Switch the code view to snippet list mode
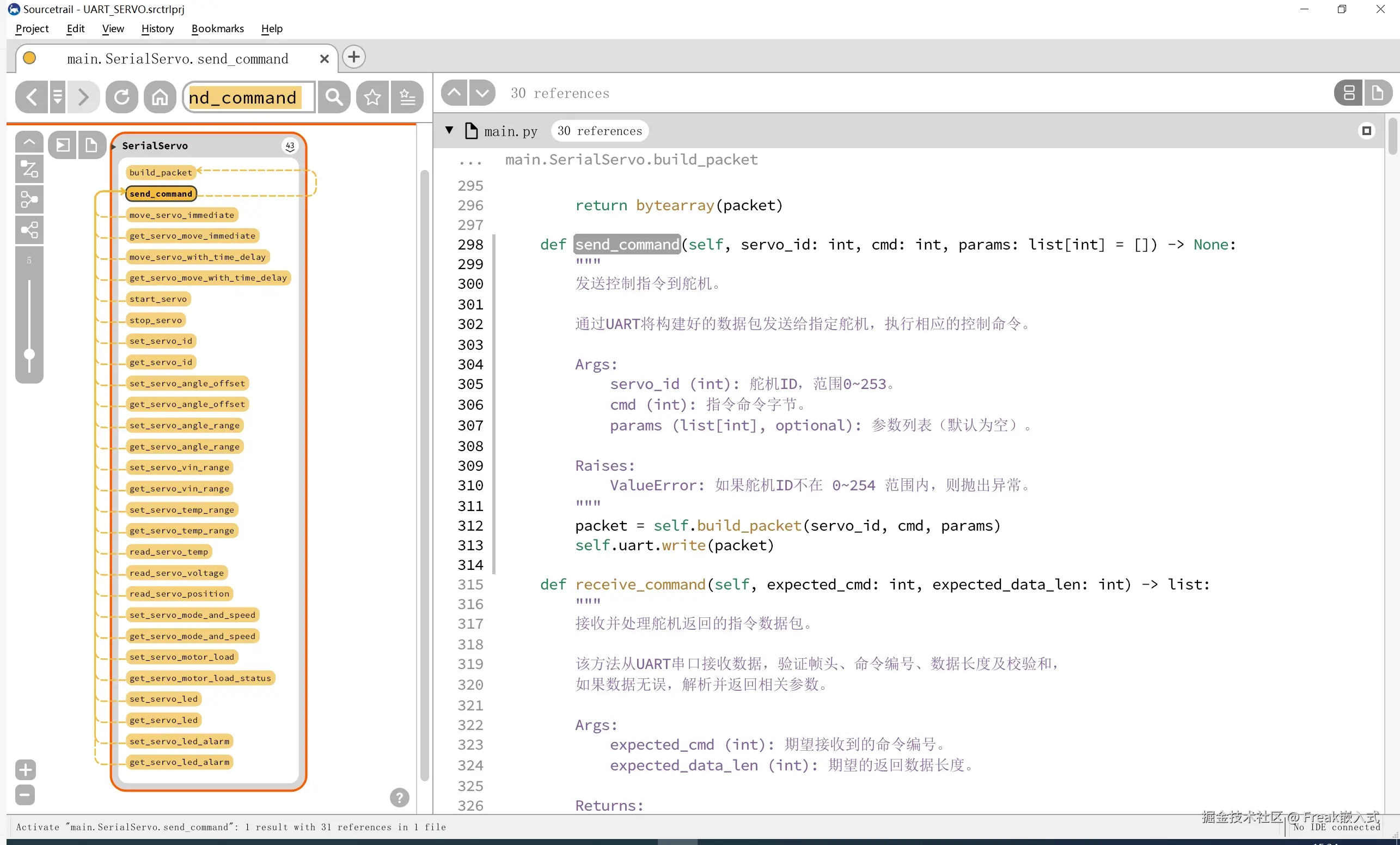The width and height of the screenshot is (1400, 845). [1349, 93]
